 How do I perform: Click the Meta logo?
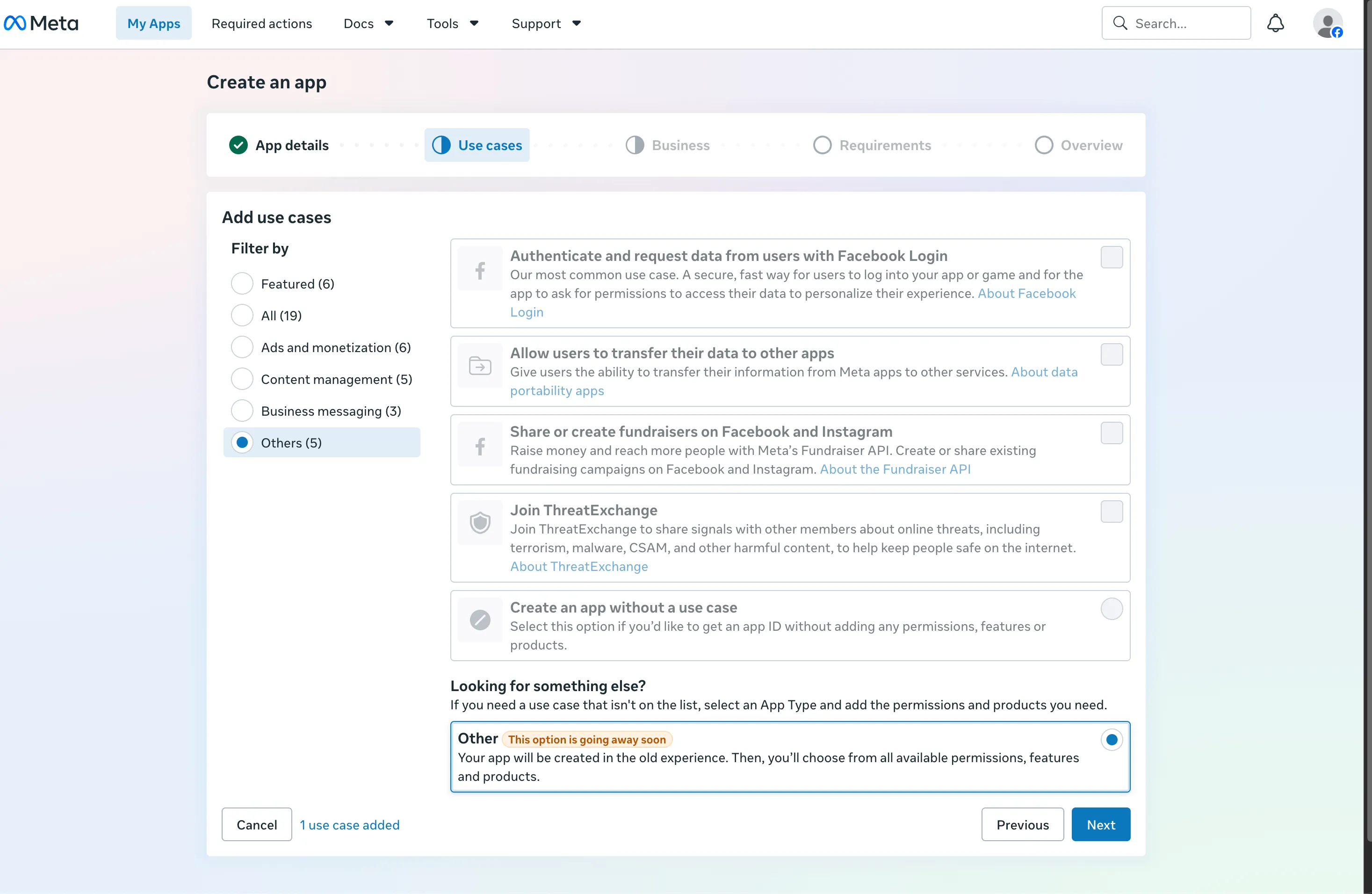pos(41,23)
